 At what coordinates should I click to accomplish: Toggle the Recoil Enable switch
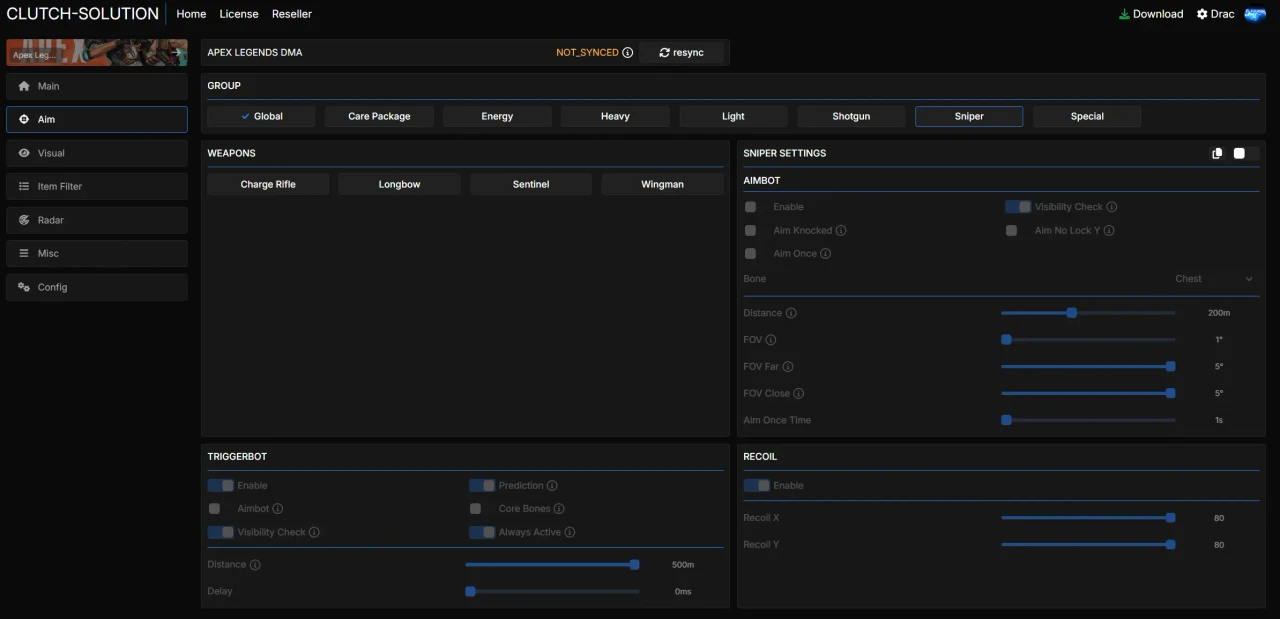point(757,485)
